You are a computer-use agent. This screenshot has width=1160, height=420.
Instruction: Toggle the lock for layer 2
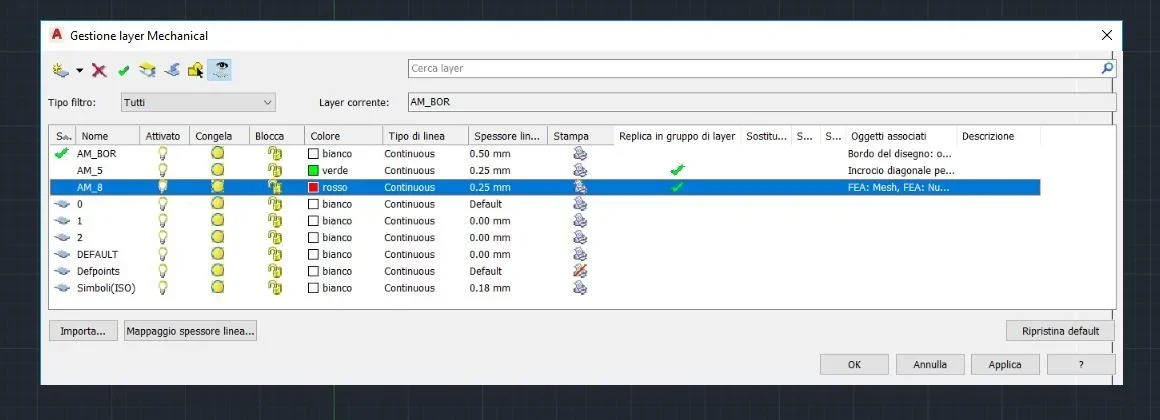click(x=274, y=237)
